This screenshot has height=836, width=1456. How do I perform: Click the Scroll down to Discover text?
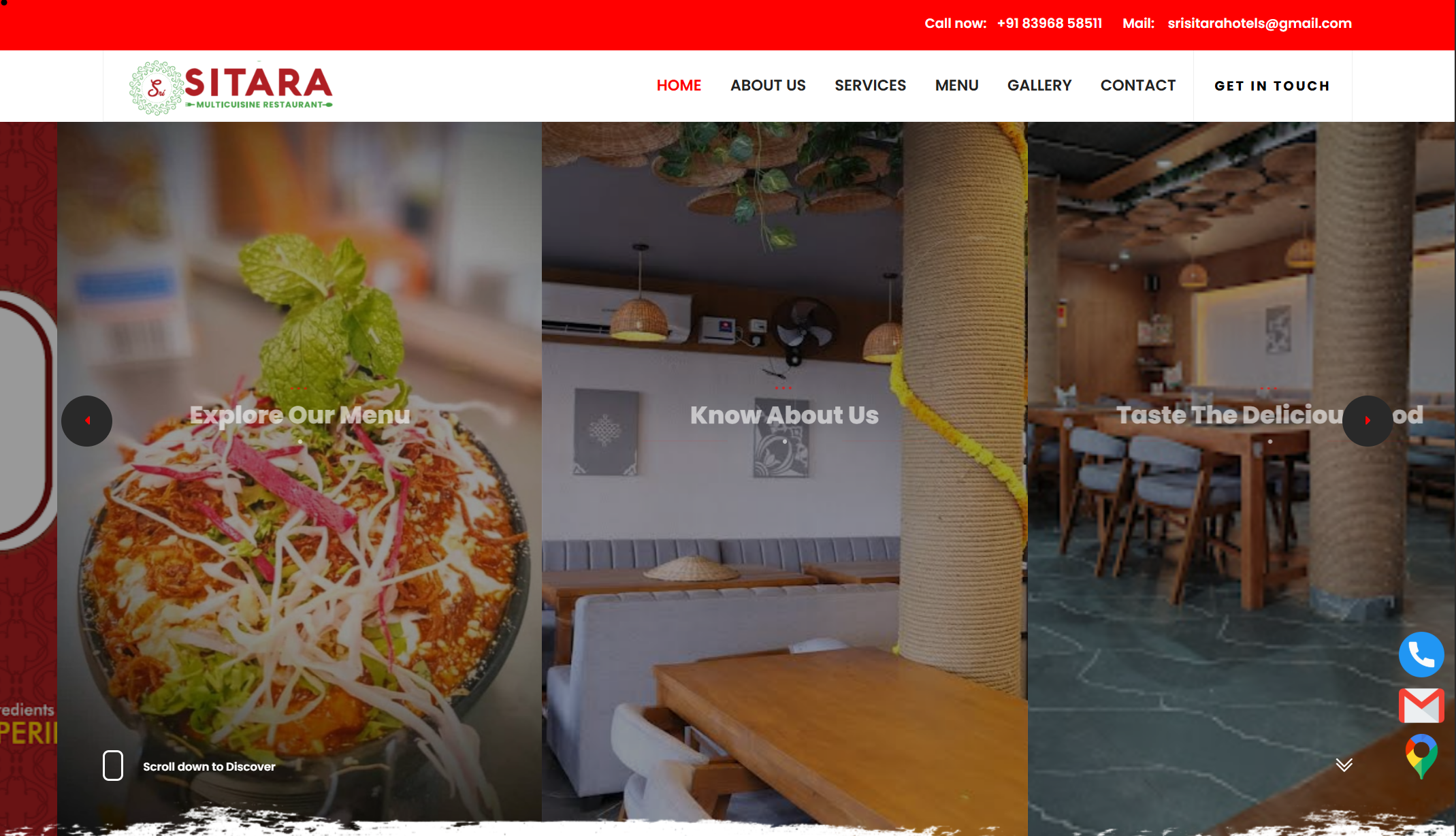pos(209,767)
